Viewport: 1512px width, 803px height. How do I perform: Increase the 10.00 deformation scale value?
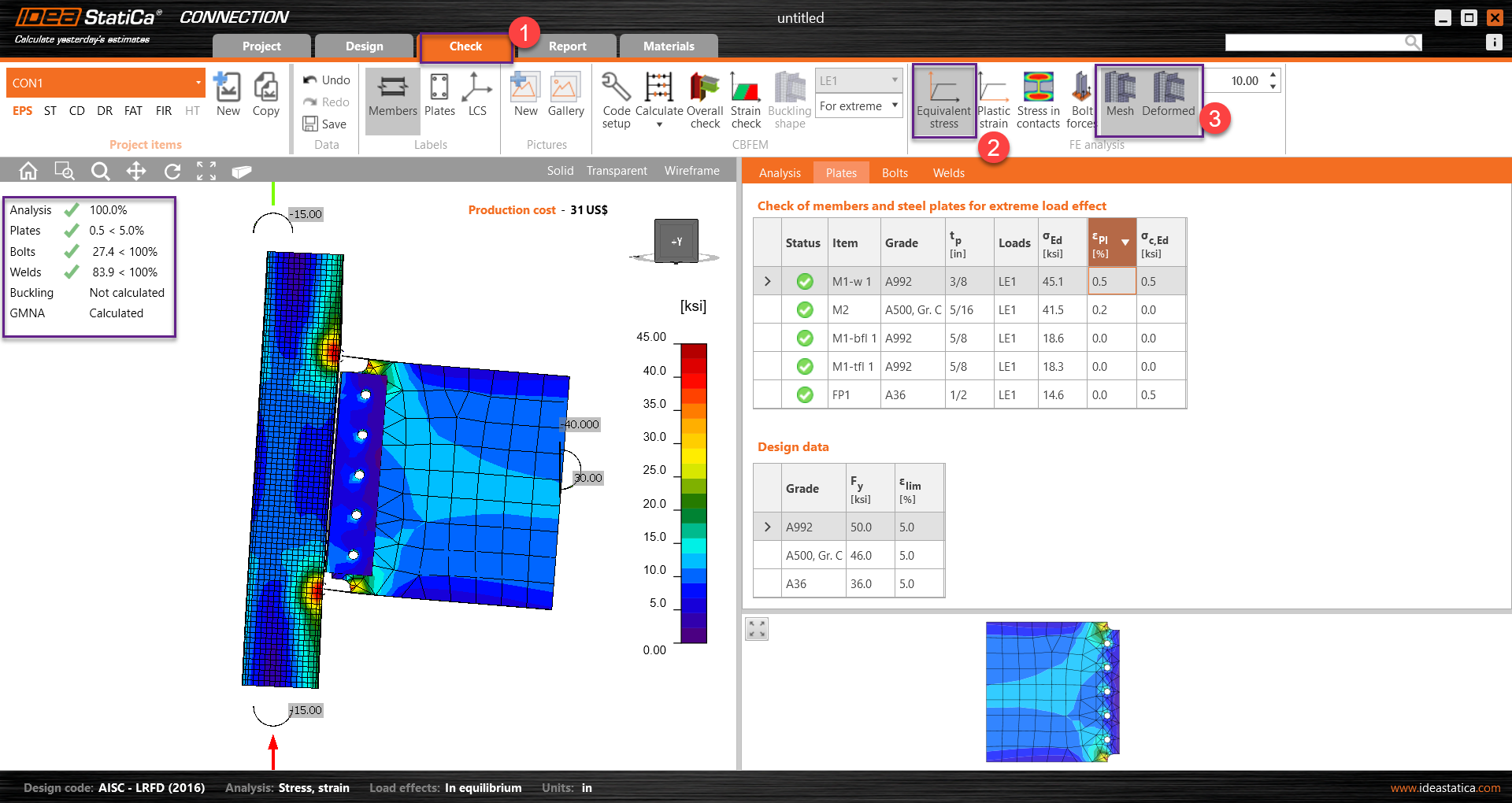[x=1273, y=76]
